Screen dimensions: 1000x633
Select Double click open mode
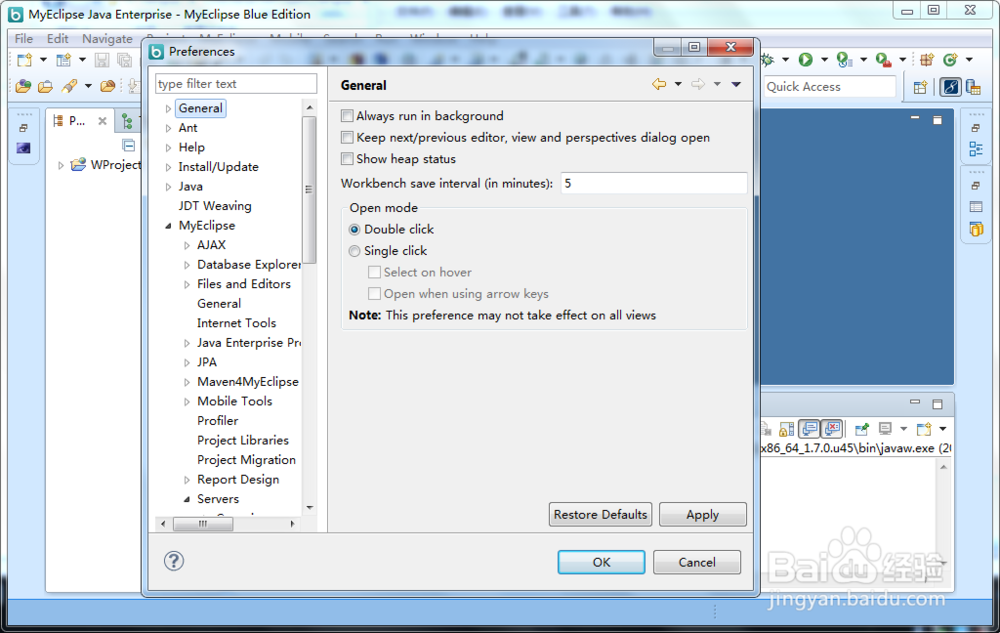pyautogui.click(x=355, y=229)
